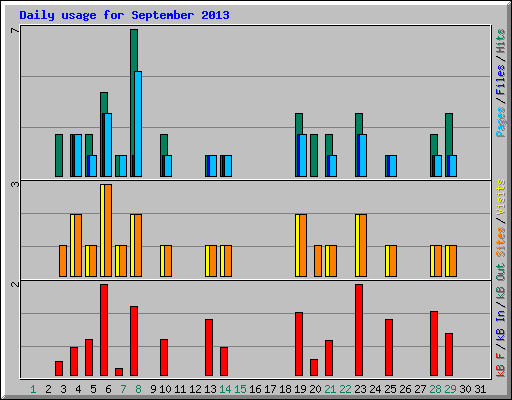Click the orange Sites bar for day 23
This screenshot has width=512, height=400.
coord(363,245)
